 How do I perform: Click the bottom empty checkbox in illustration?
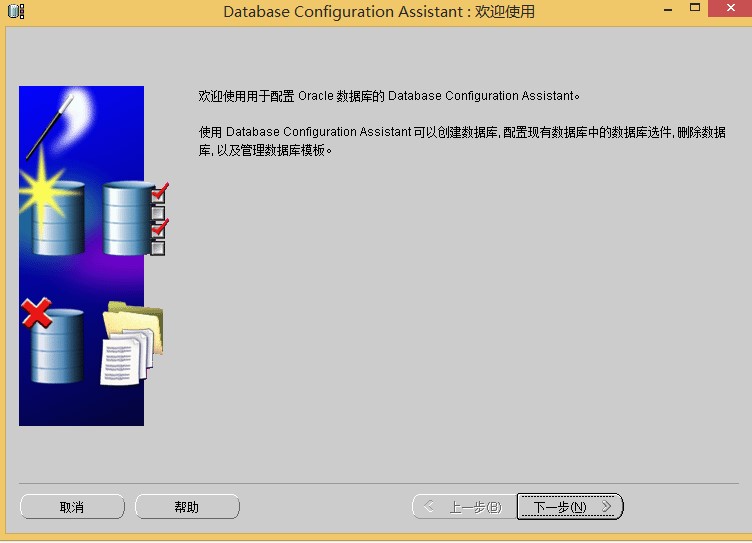point(158,247)
